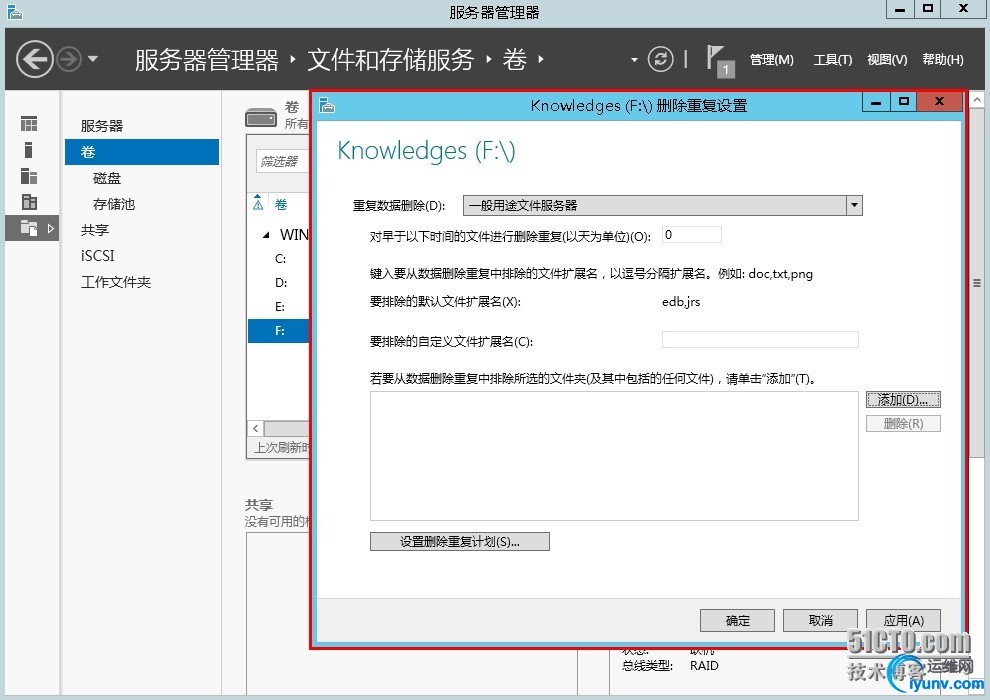
Task: Click the disk drive icon beside 卷 heading
Action: pyautogui.click(x=261, y=118)
